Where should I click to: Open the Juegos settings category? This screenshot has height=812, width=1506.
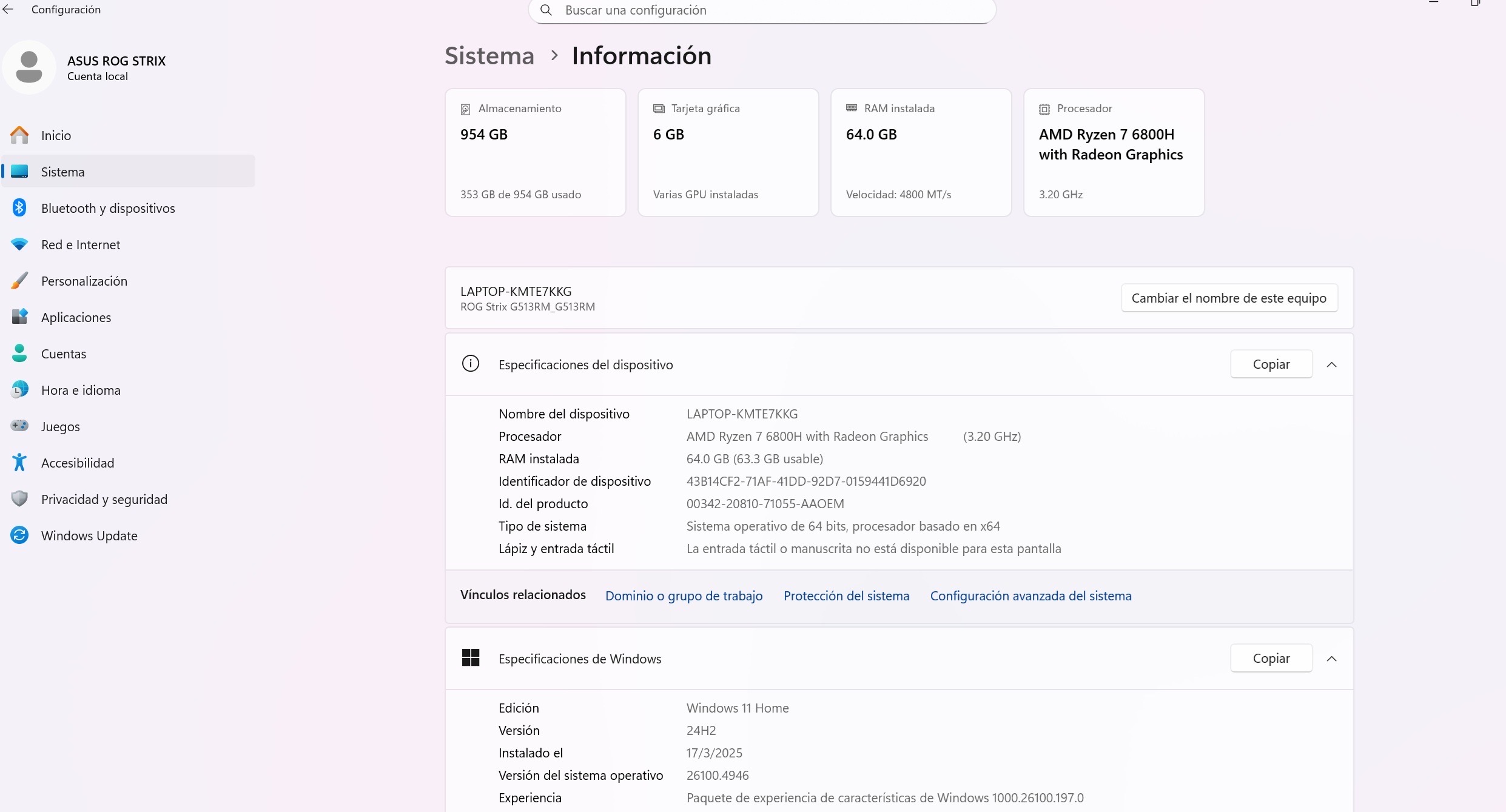point(129,426)
